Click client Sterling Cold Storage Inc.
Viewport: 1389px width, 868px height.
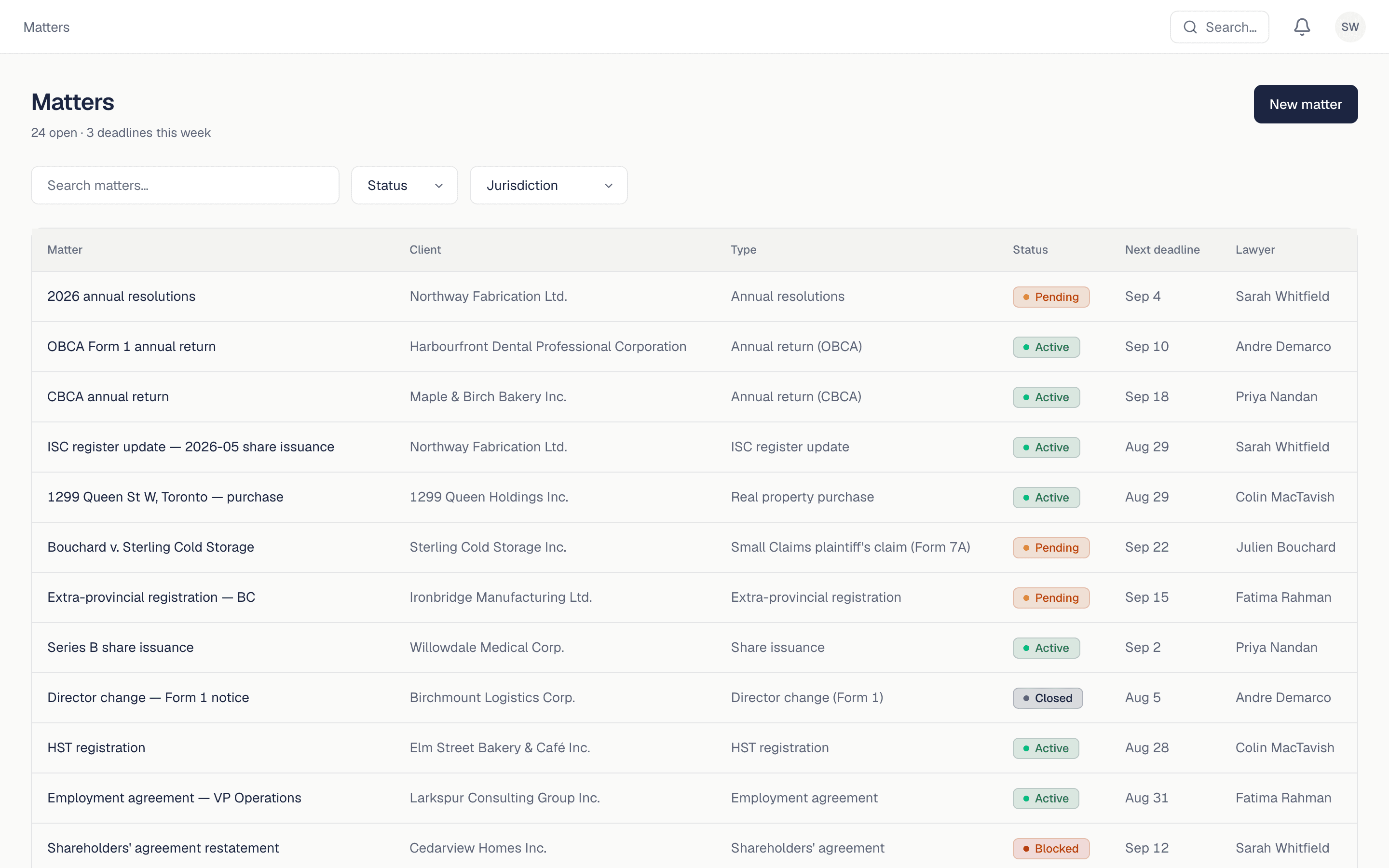pyautogui.click(x=488, y=547)
